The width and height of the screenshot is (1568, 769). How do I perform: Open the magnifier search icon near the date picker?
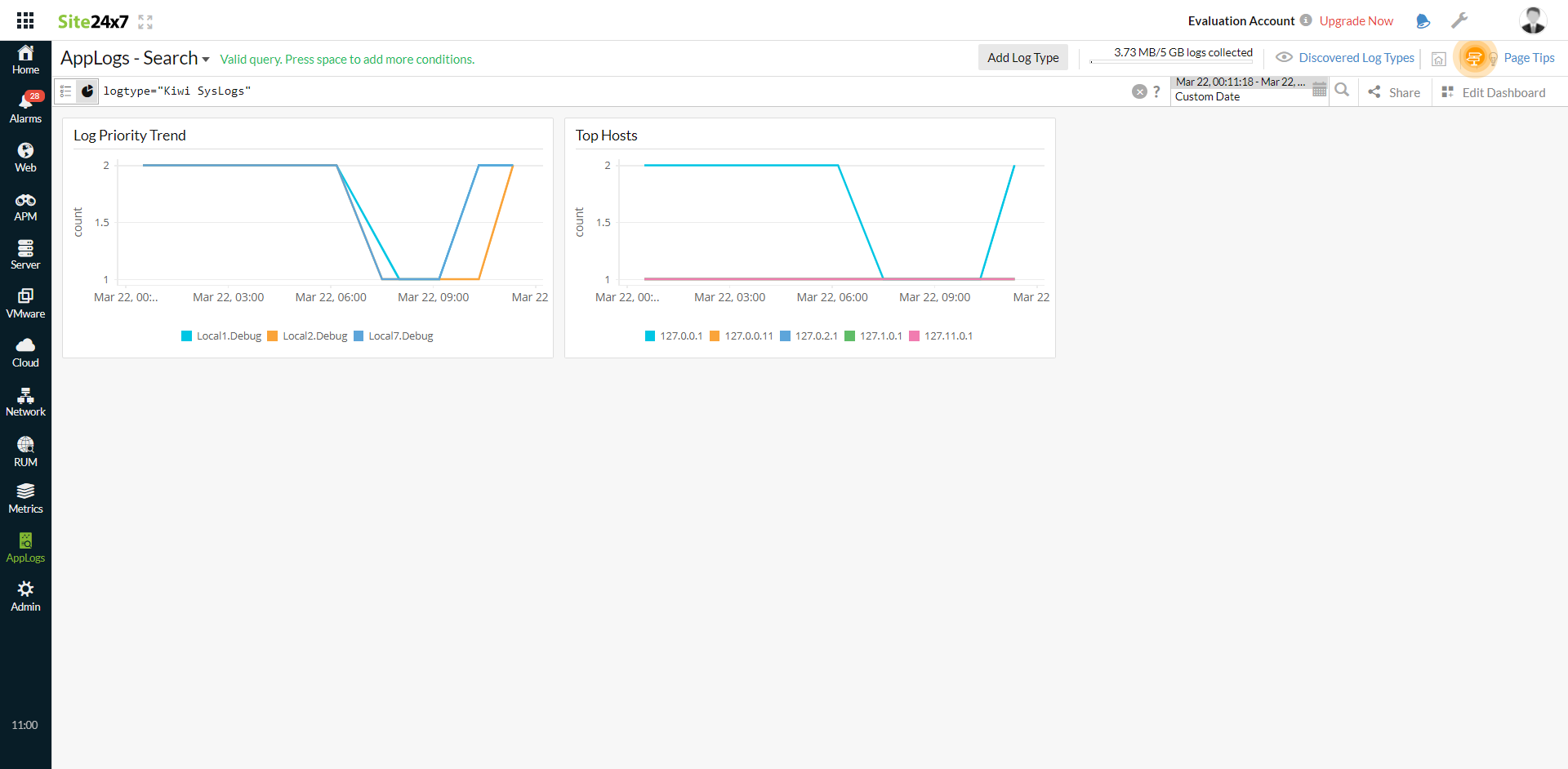(x=1343, y=91)
